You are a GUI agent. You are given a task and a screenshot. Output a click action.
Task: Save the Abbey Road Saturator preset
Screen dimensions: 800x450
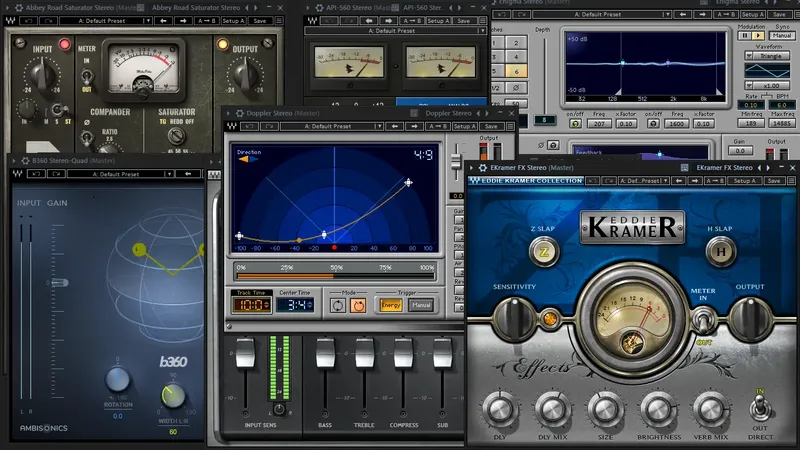pyautogui.click(x=260, y=21)
